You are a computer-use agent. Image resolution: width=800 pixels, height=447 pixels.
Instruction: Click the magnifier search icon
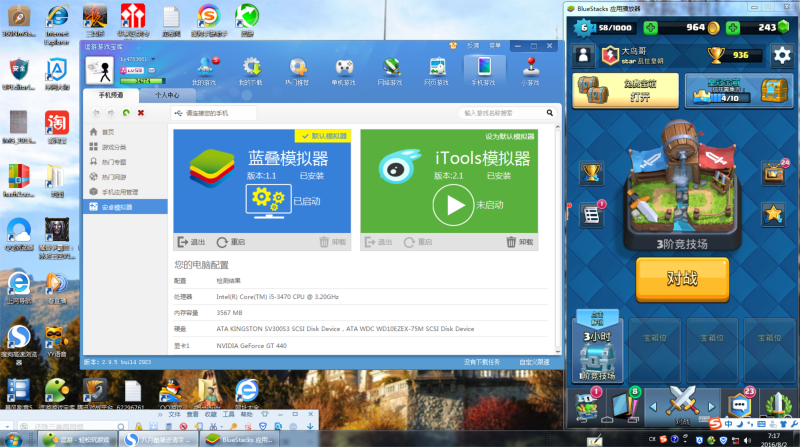click(x=549, y=113)
